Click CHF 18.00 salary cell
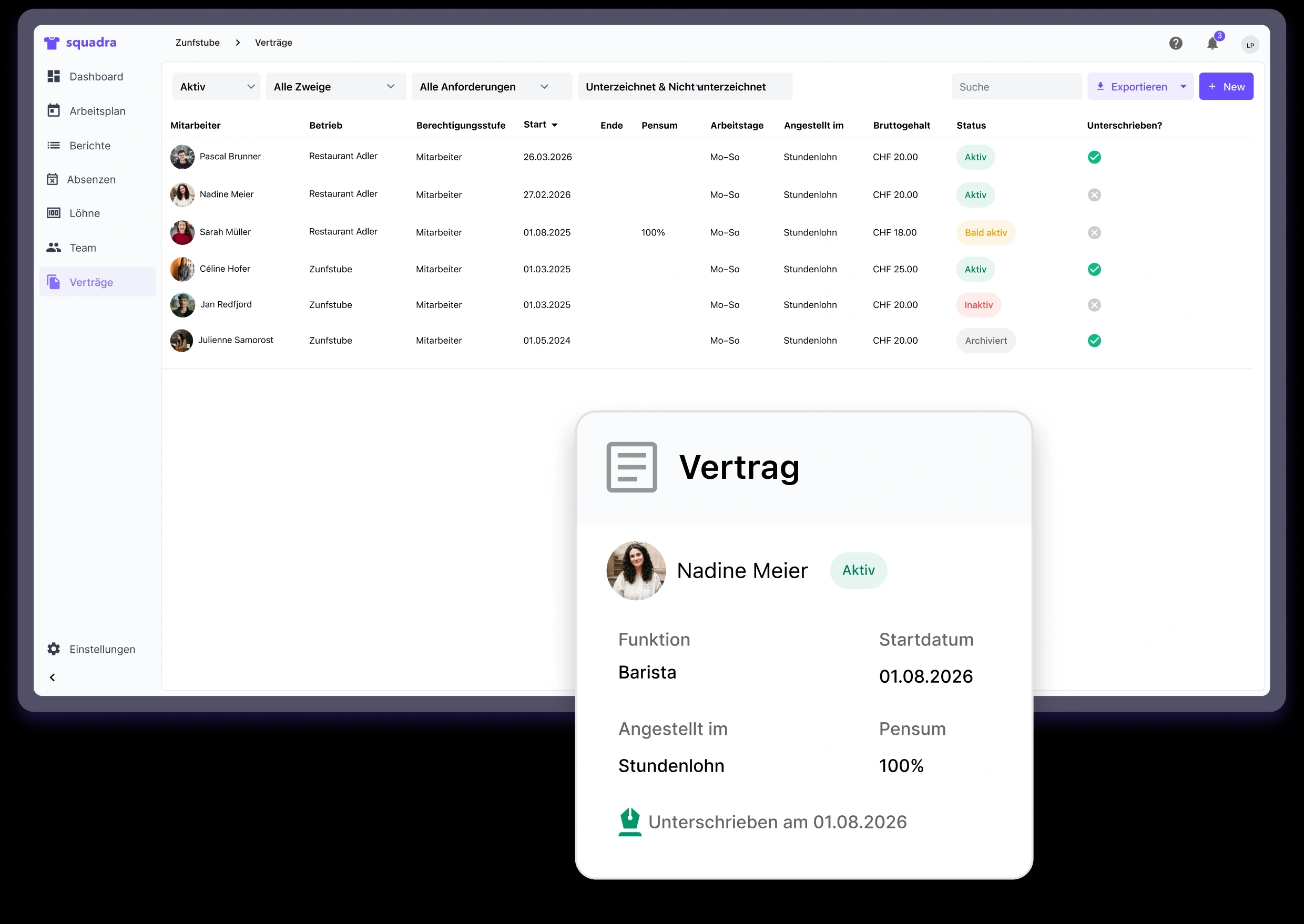 895,232
